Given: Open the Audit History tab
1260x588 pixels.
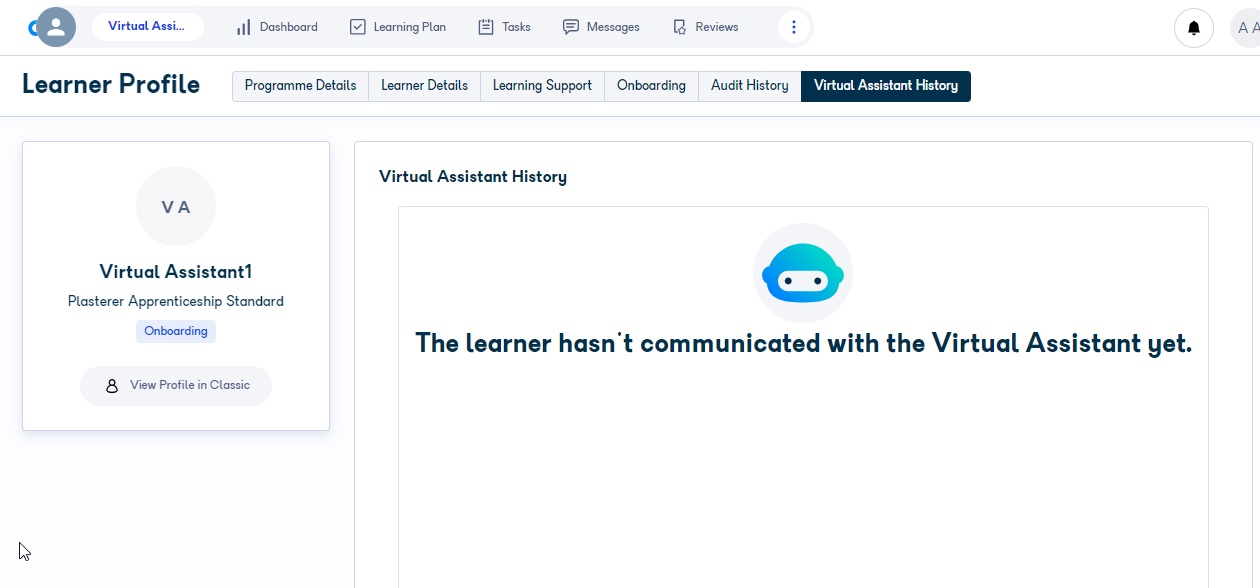Looking at the screenshot, I should coord(750,86).
